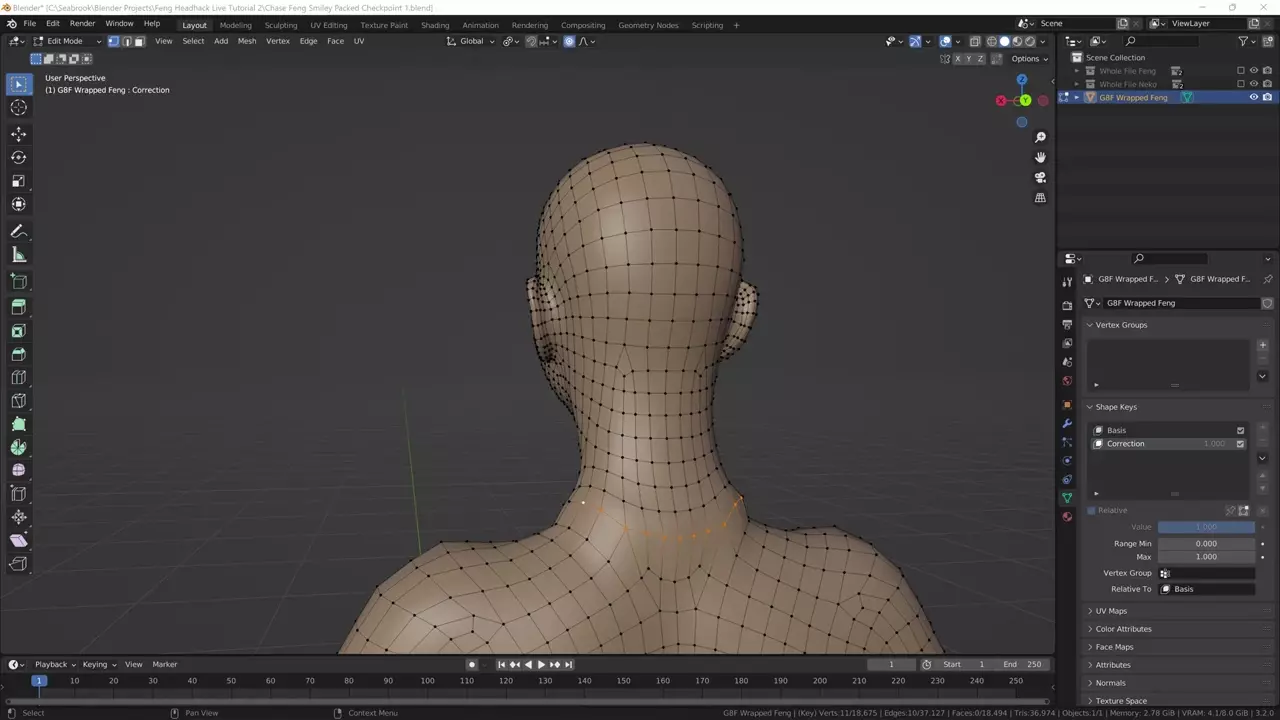
Task: Click the shape key Value slider
Action: pyautogui.click(x=1206, y=527)
